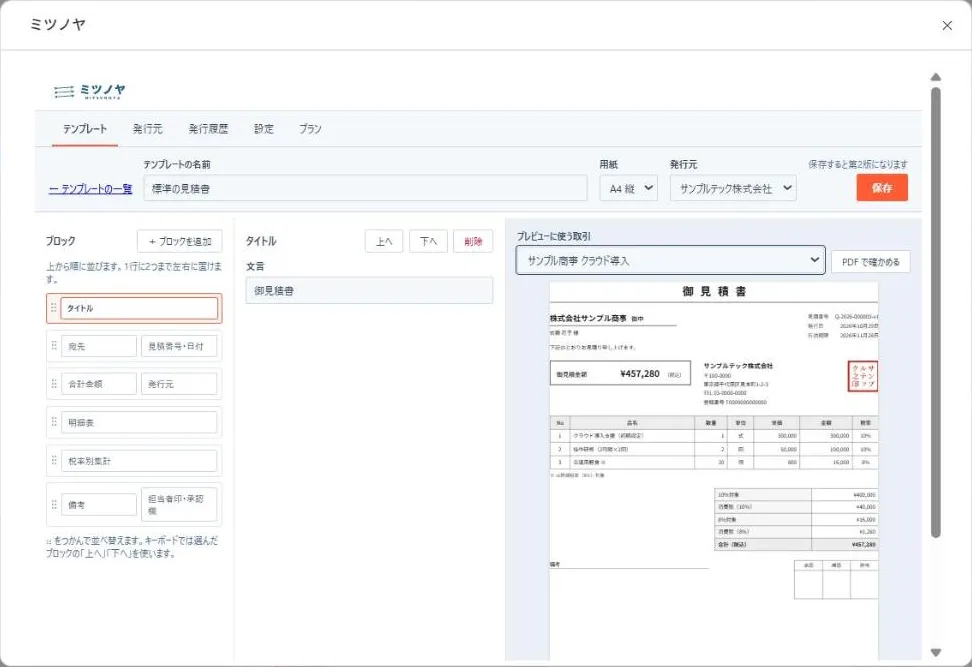
Task: Select the 備考 block
Action: [x=99, y=505]
